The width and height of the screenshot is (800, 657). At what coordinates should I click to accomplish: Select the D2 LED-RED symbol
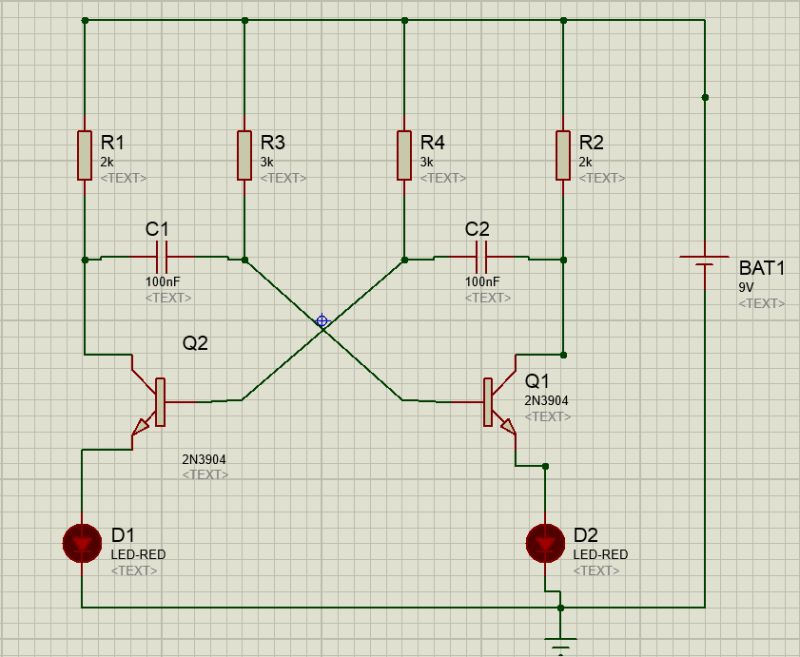[x=543, y=543]
